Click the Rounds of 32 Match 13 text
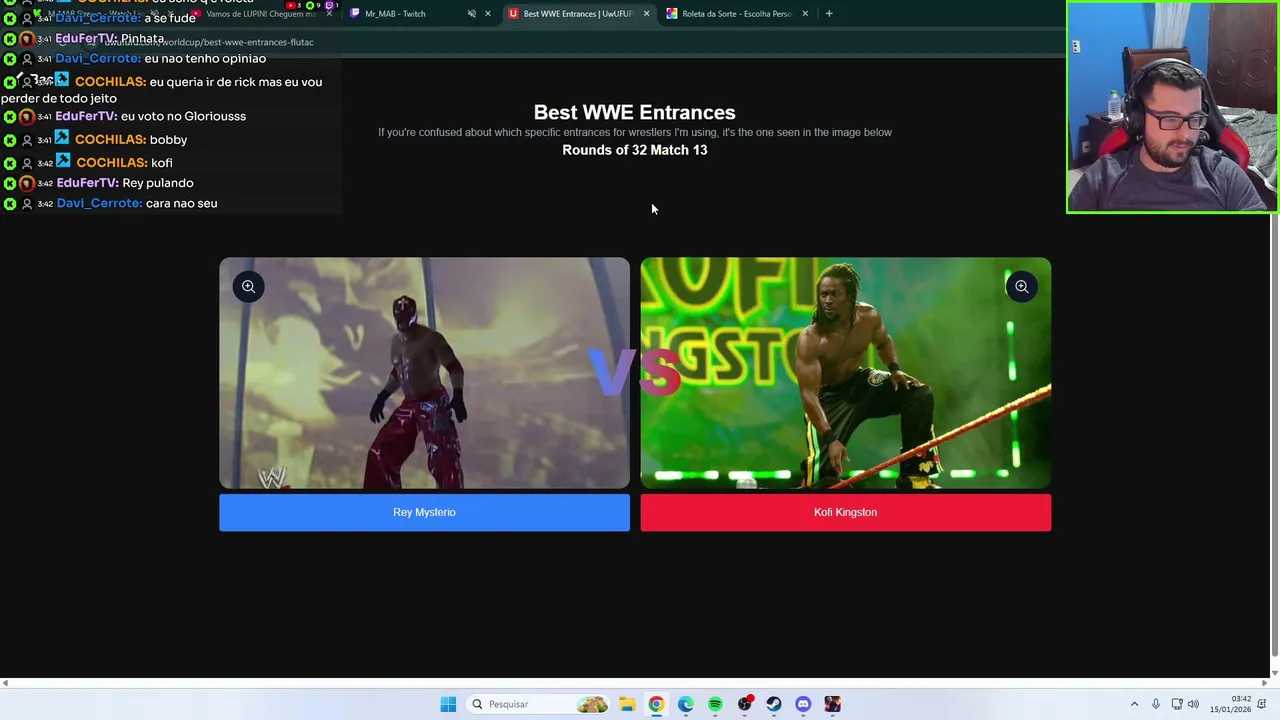 634,150
